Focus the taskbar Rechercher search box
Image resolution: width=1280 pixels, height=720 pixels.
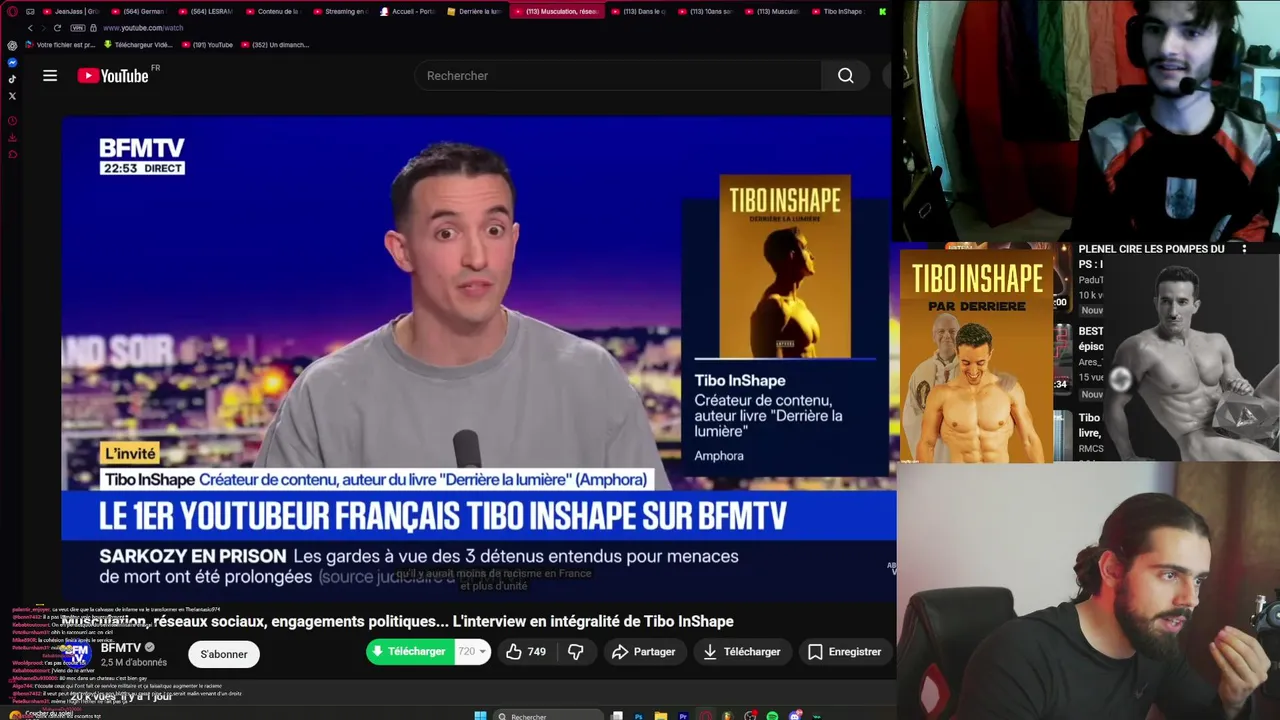click(x=548, y=716)
